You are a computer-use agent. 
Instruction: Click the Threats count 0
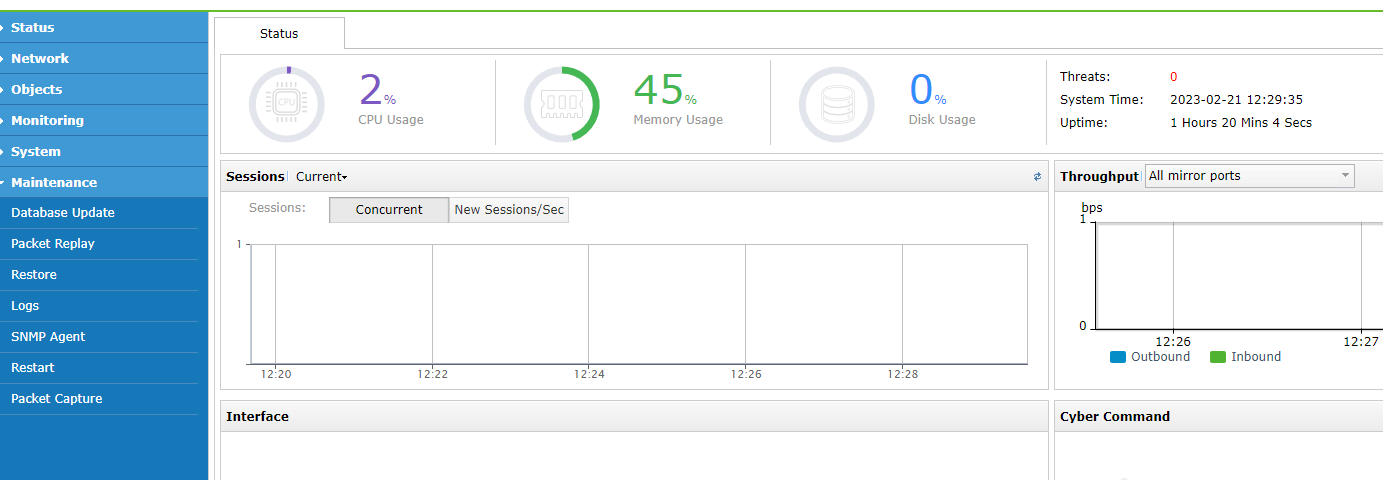point(1174,77)
